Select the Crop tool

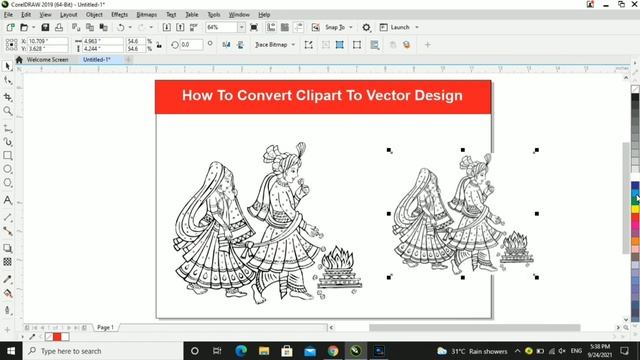pos(7,97)
